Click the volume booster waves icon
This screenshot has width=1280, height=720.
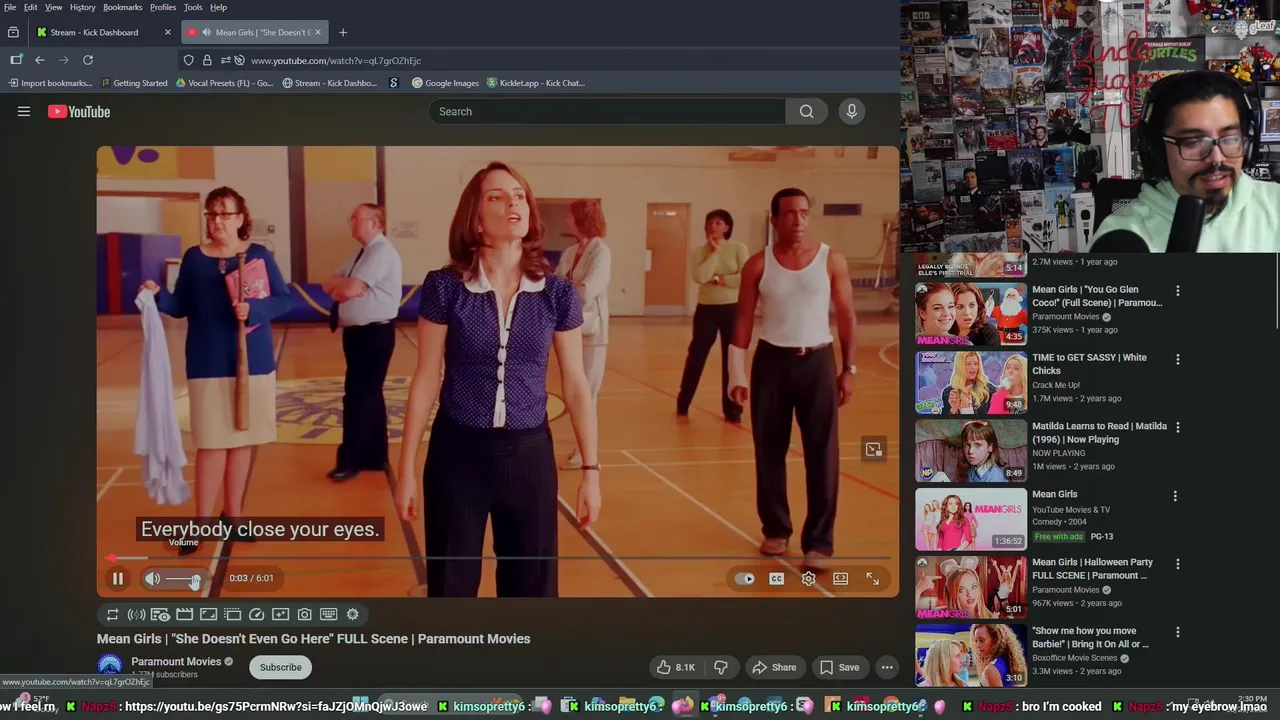tap(136, 614)
